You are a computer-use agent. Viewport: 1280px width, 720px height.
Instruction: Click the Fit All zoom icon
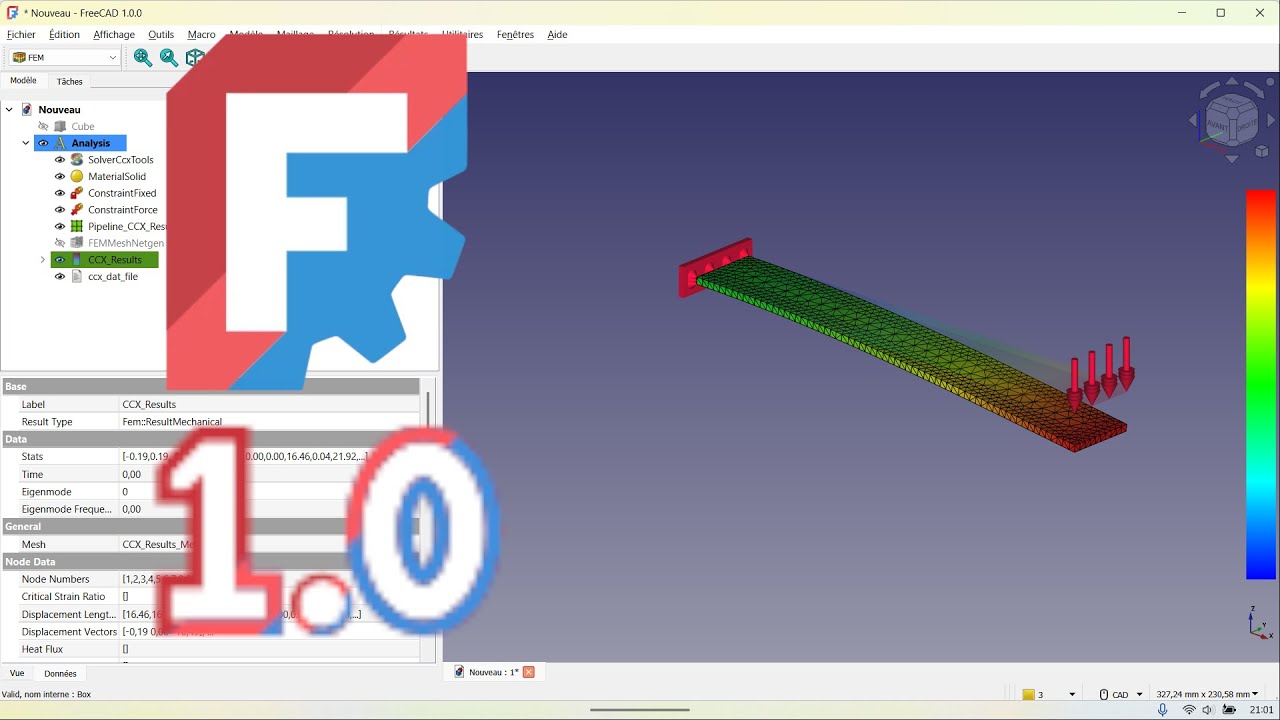[143, 58]
